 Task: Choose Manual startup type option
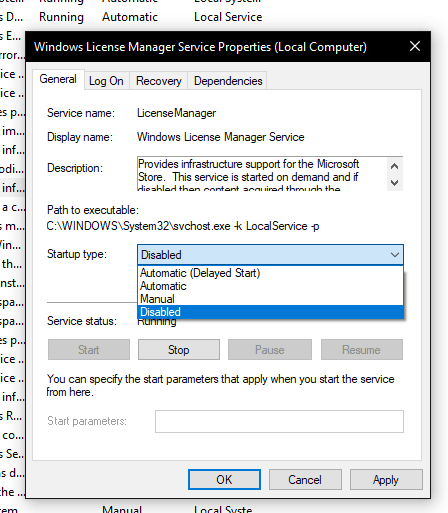pyautogui.click(x=270, y=299)
